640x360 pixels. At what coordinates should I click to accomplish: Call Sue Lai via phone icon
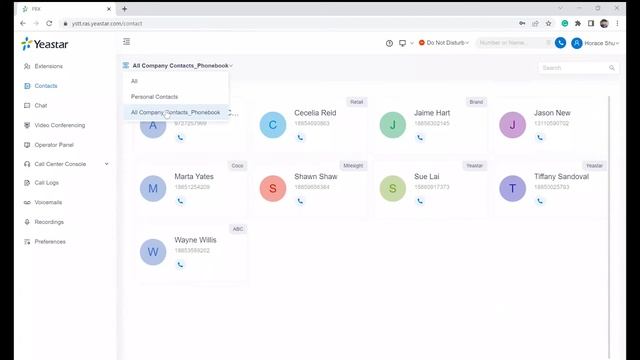coord(420,201)
